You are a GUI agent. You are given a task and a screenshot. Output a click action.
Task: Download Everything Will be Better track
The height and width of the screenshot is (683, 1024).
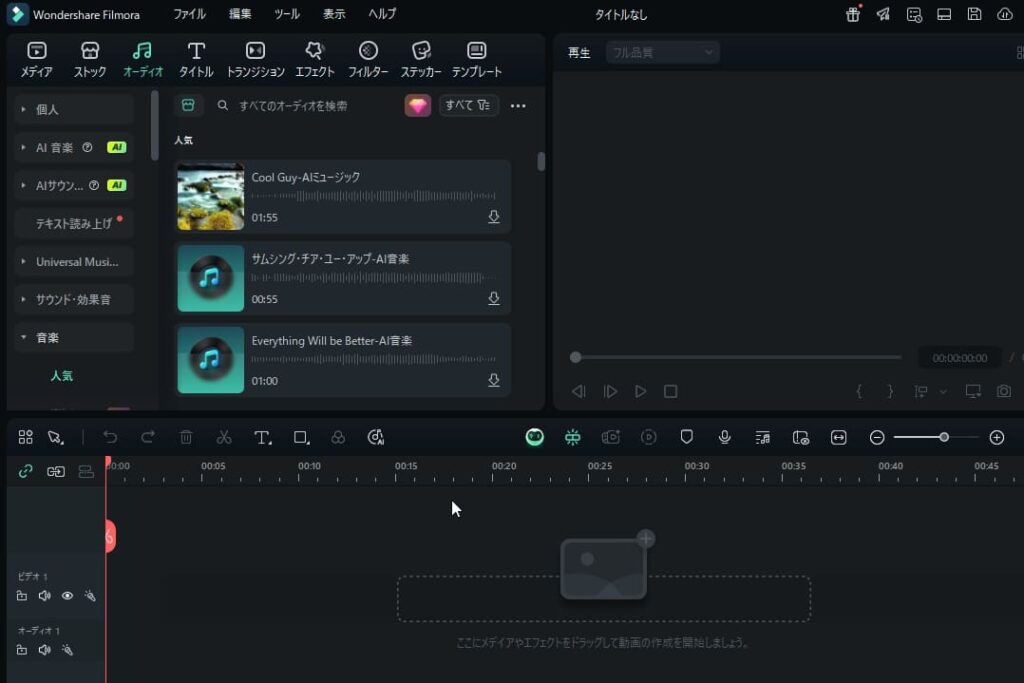[x=494, y=380]
